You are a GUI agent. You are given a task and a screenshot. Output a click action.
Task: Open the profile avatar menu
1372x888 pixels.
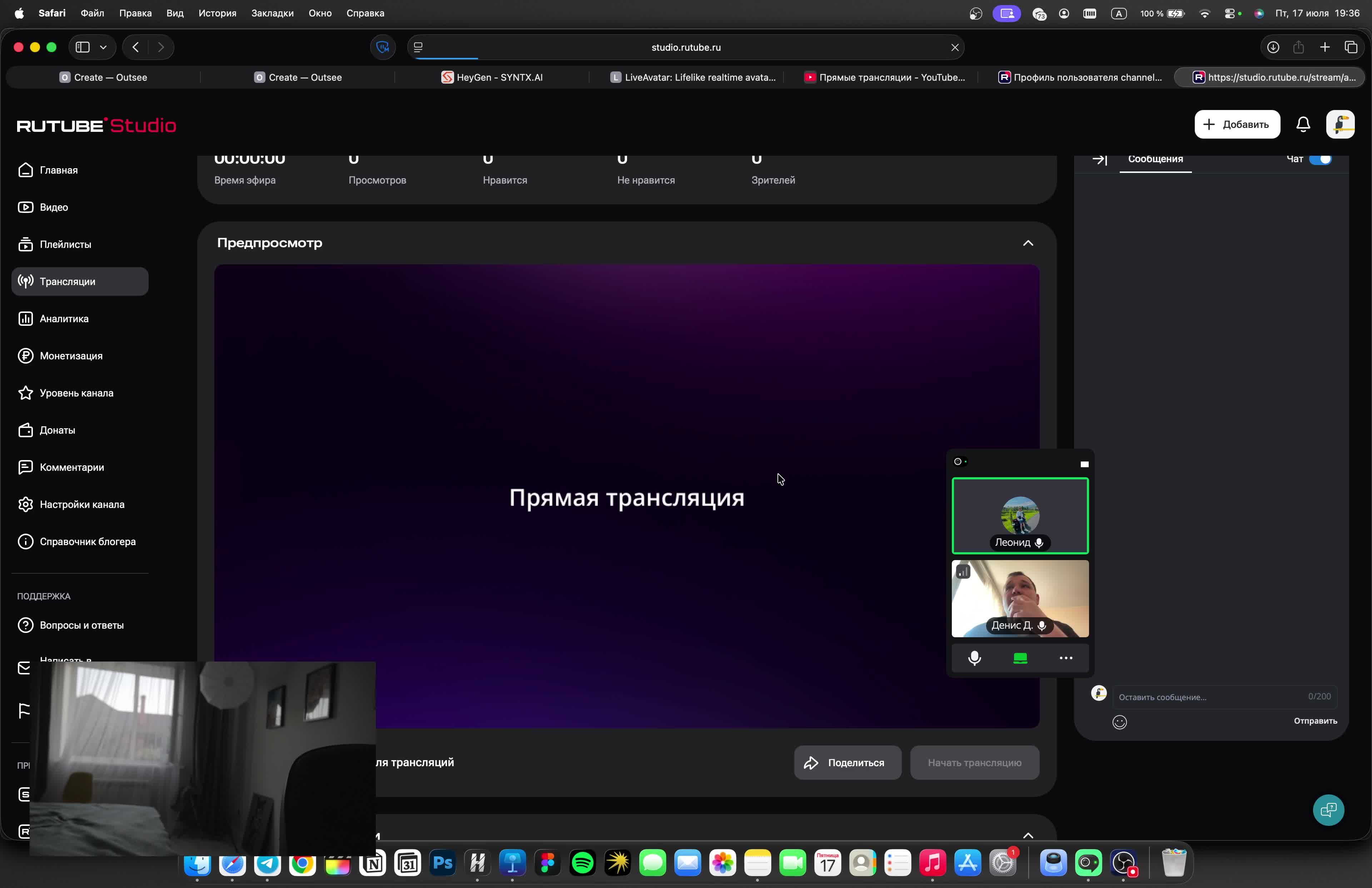coord(1340,124)
